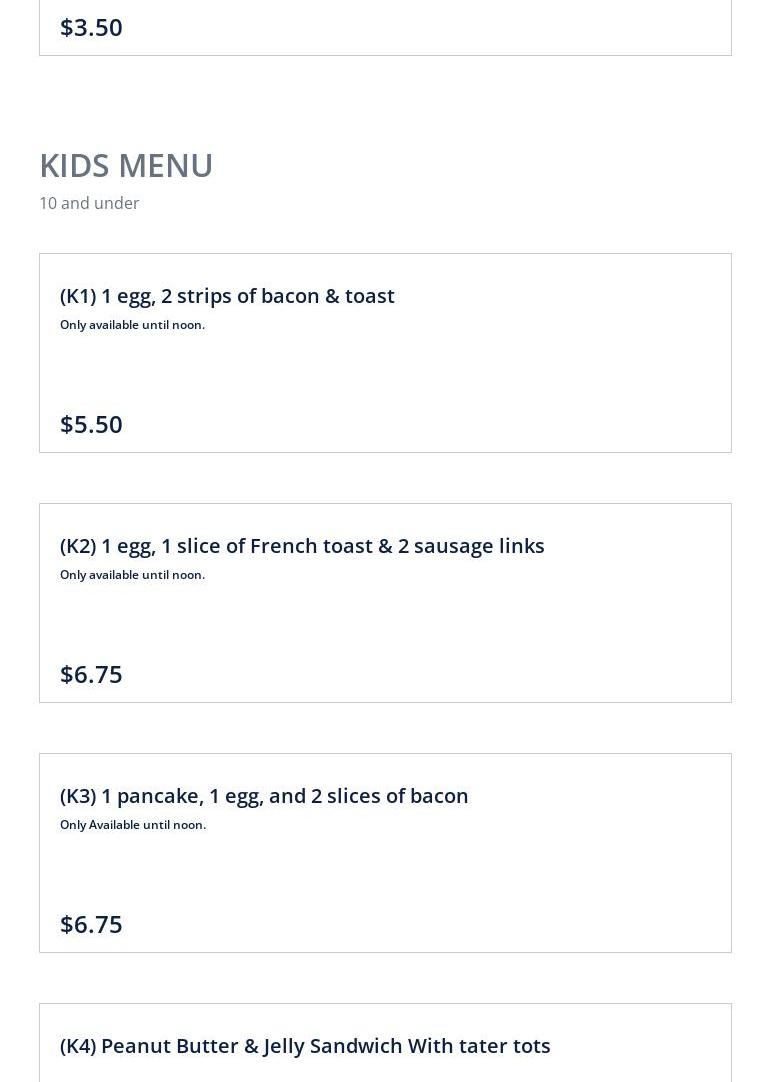Image resolution: width=770 pixels, height=1082 pixels.
Task: Click the (K4) item code label
Action: (78, 1046)
